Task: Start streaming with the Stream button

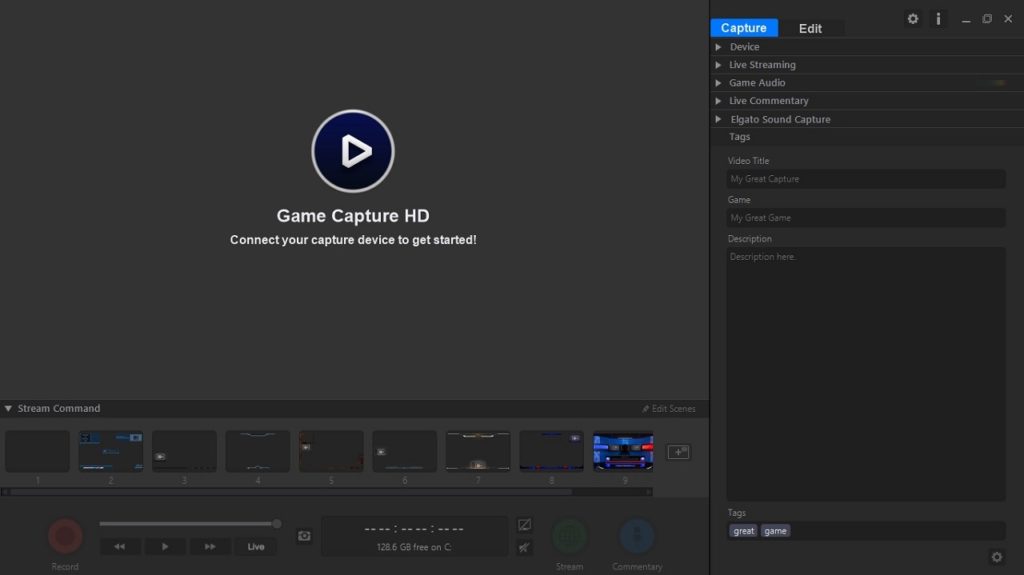Action: [x=569, y=536]
